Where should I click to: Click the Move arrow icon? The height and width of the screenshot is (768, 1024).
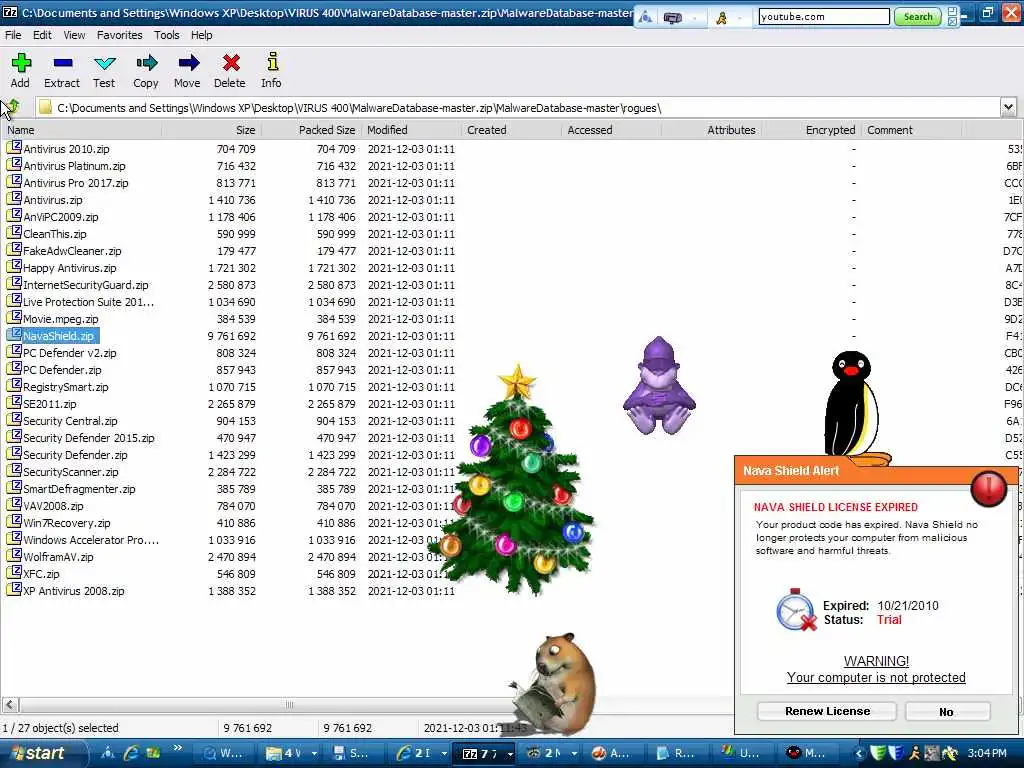tap(188, 63)
